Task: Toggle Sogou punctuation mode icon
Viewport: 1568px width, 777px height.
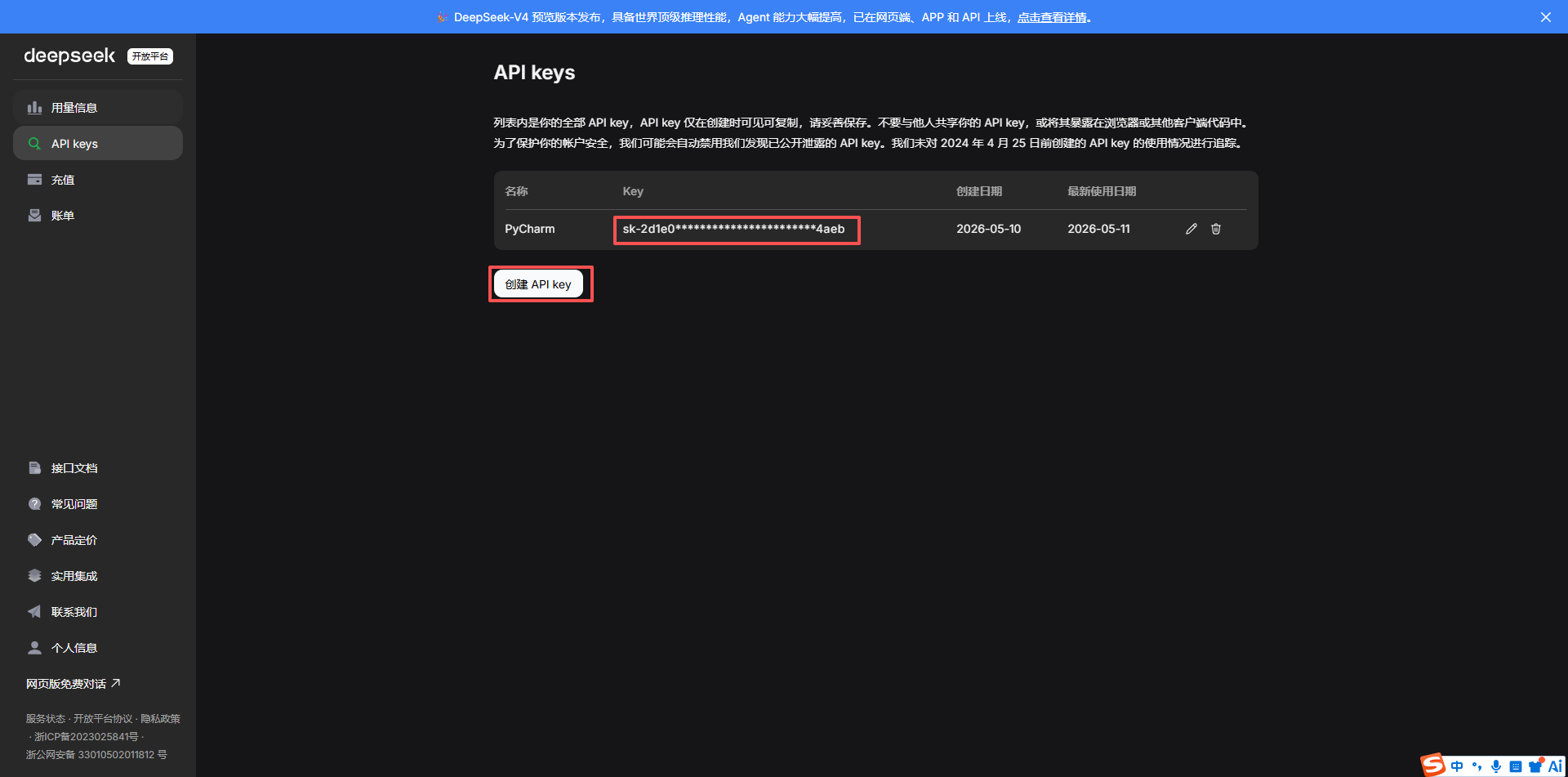Action: [x=1477, y=766]
